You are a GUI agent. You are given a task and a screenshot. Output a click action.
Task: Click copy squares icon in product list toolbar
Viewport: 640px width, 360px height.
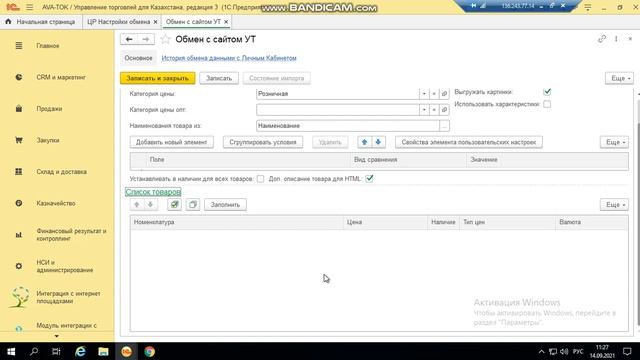click(x=193, y=204)
